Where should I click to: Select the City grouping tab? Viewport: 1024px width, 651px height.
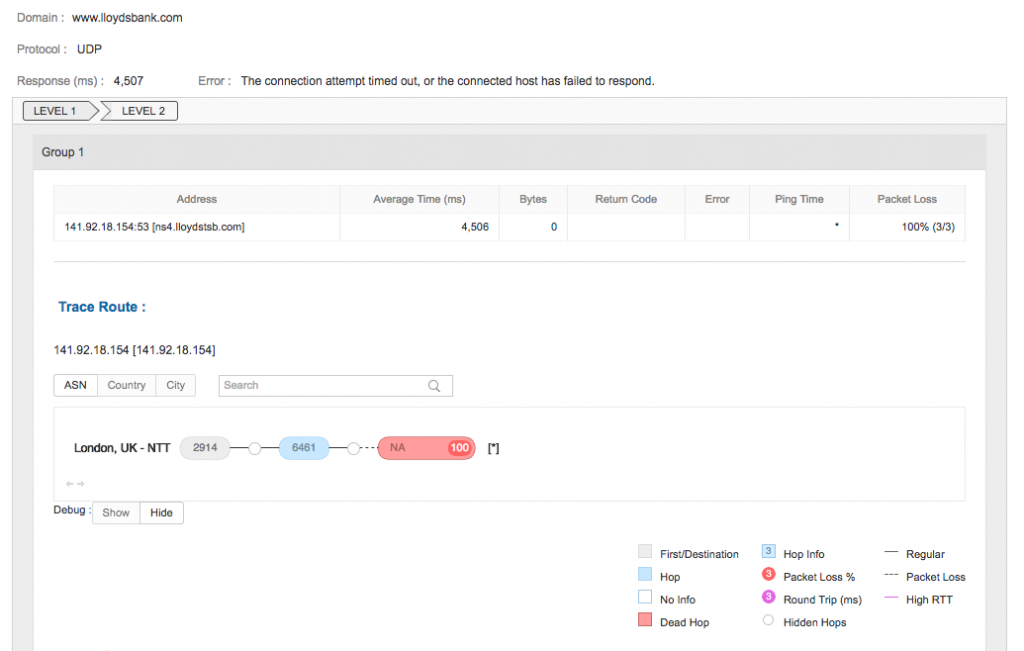[x=176, y=385]
